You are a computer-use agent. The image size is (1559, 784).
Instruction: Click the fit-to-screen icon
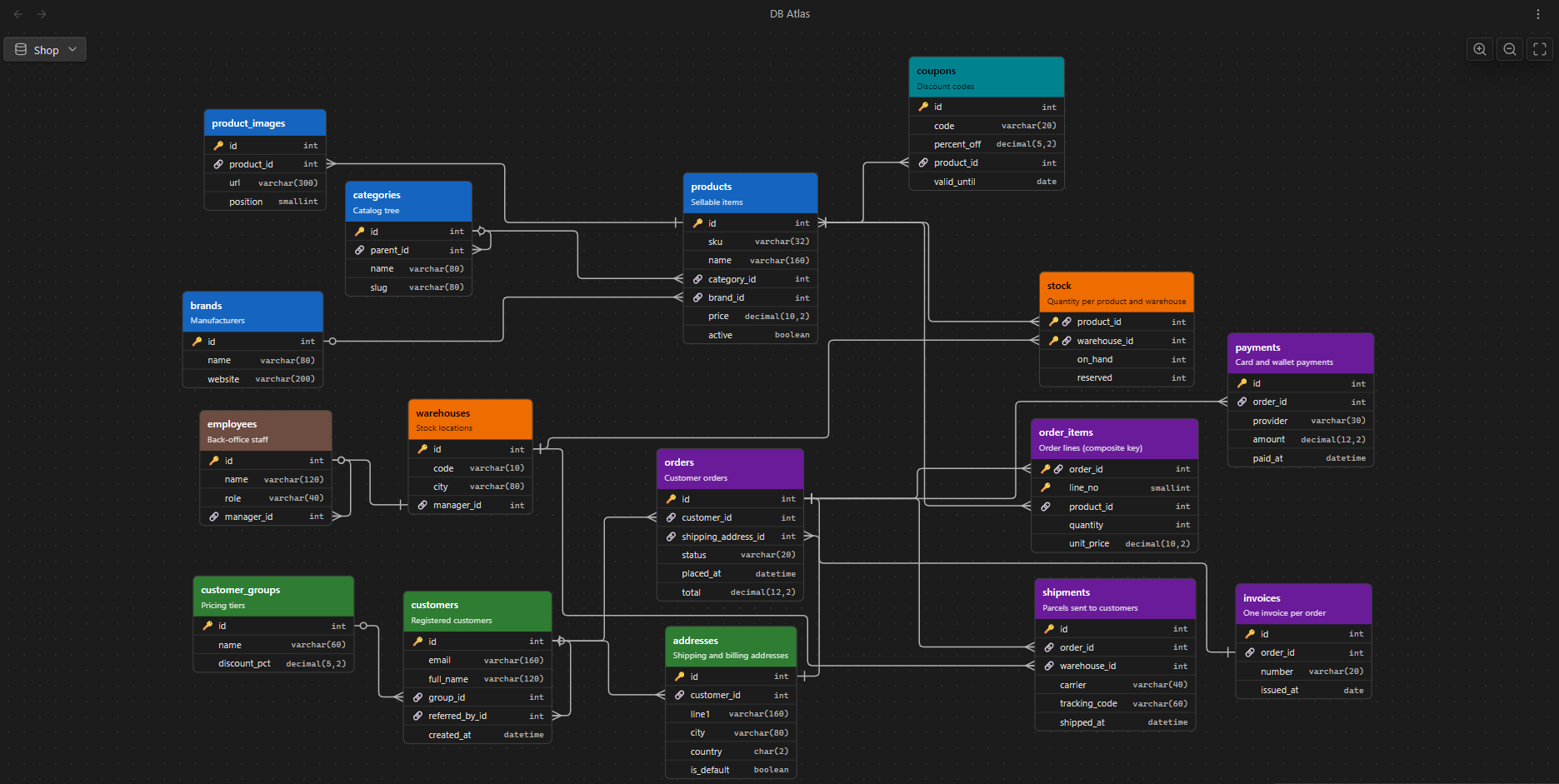[1540, 49]
